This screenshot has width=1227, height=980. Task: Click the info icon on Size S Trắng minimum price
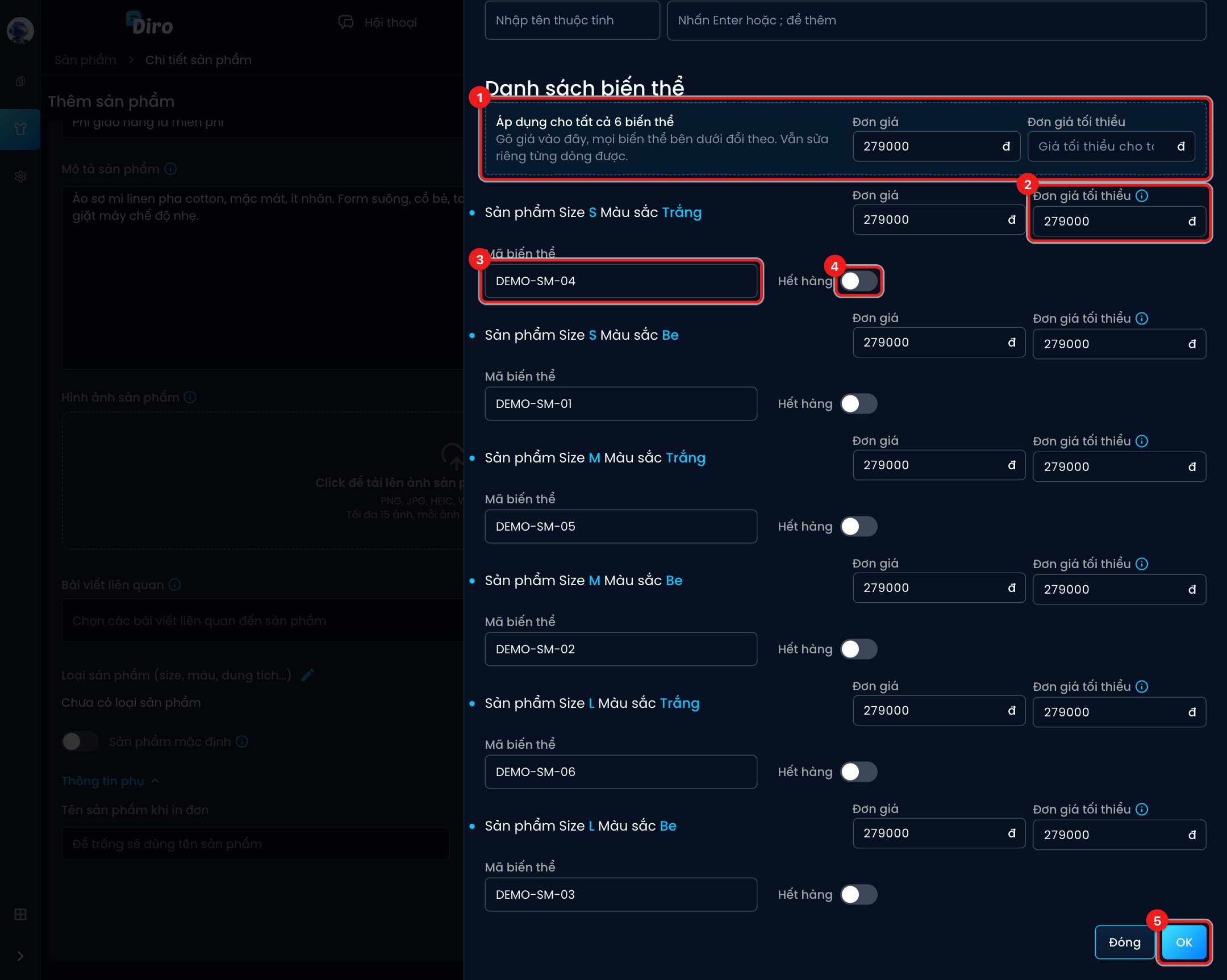click(1142, 196)
